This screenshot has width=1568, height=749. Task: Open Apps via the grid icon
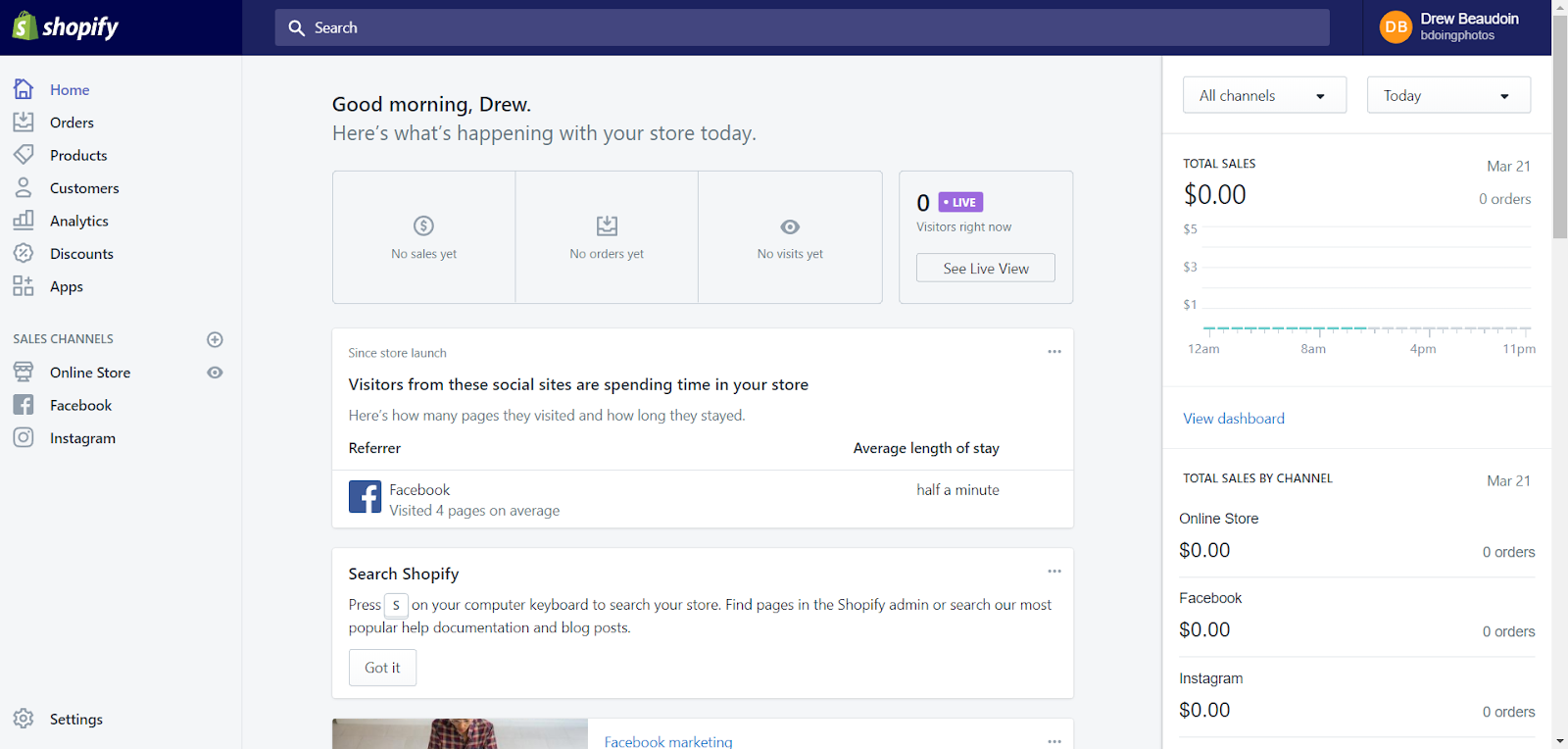tap(24, 286)
